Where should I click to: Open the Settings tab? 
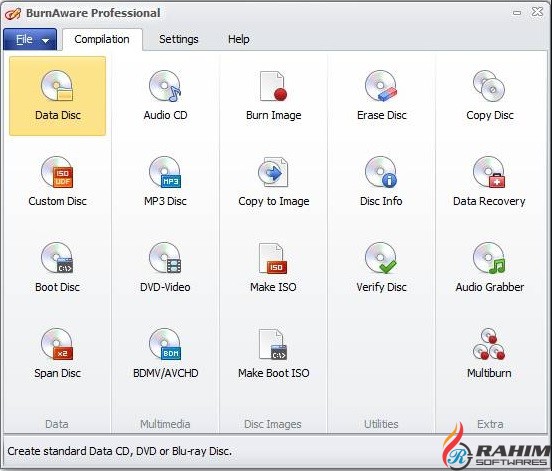[178, 39]
